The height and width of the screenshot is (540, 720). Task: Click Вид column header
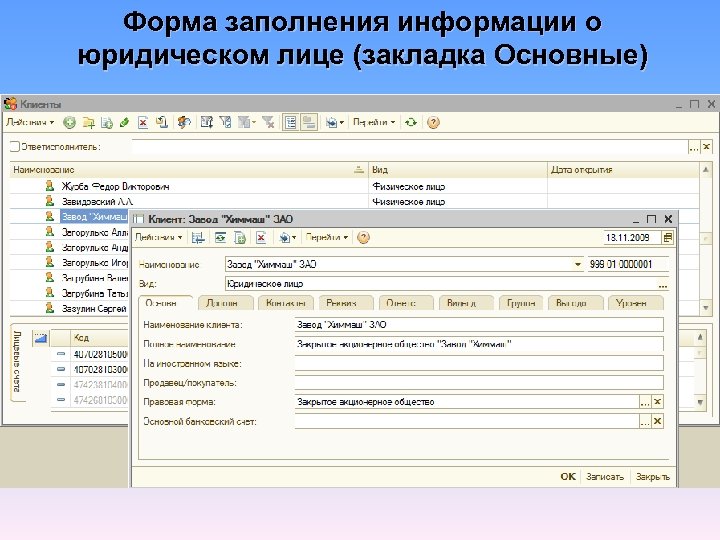pyautogui.click(x=458, y=170)
